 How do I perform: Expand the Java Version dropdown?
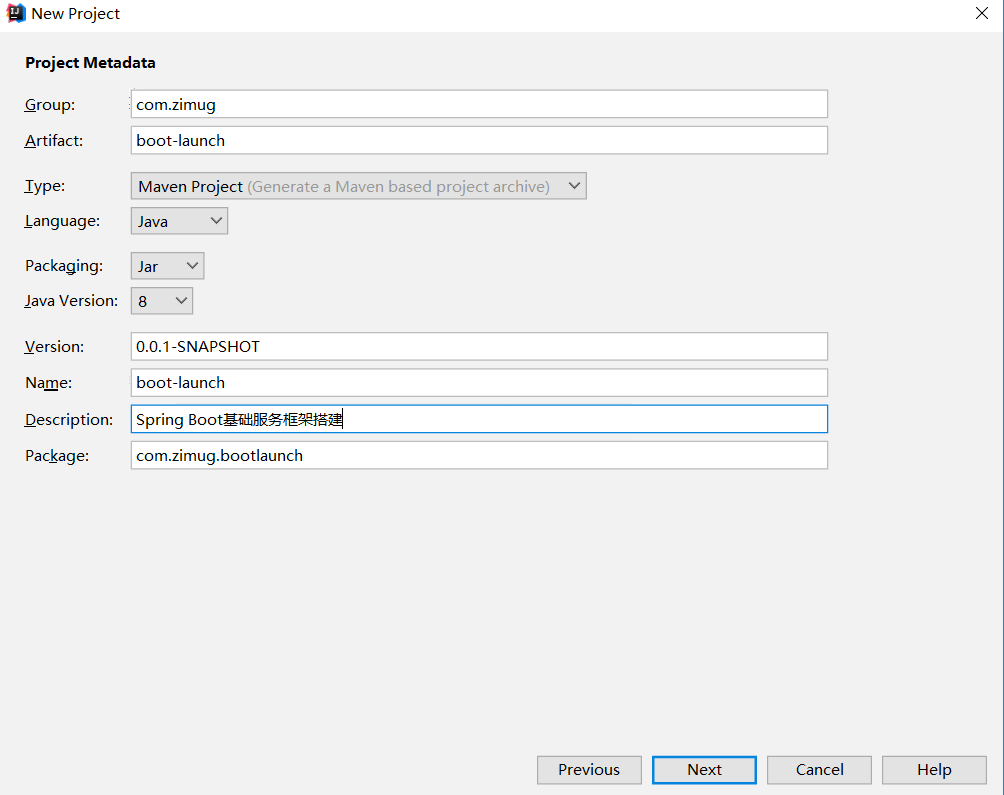(162, 301)
